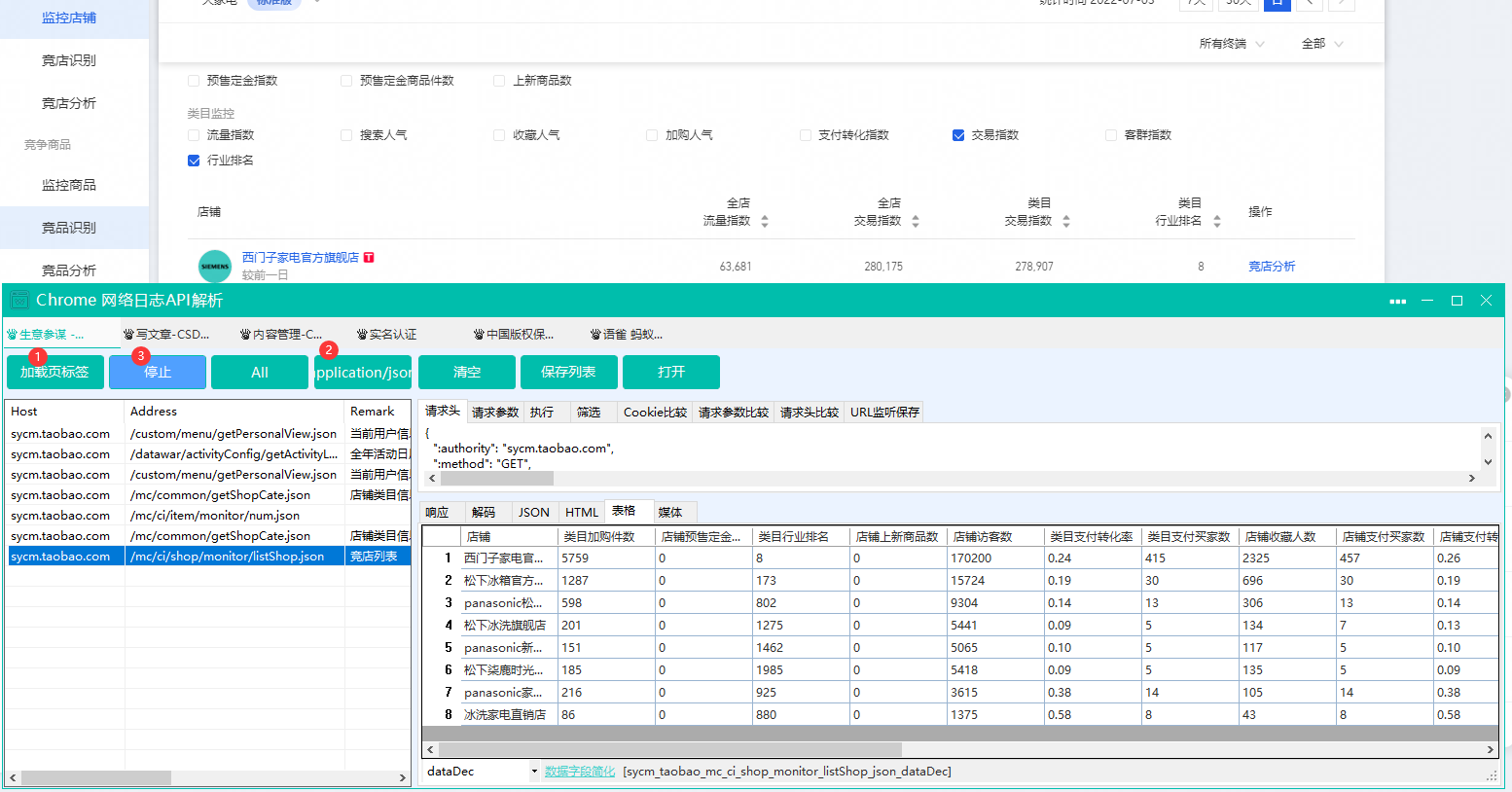Screen dimensions: 1512x792
Task: Open 请求头比较 tab
Action: pyautogui.click(x=810, y=413)
